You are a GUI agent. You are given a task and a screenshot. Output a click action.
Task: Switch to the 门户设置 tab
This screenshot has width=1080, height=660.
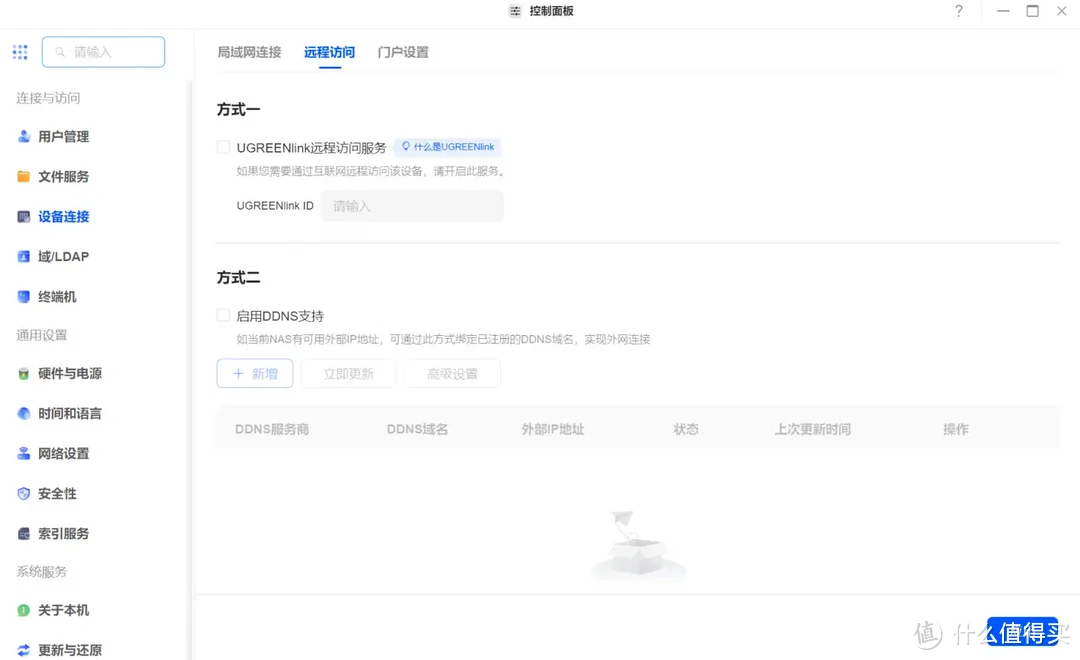coord(402,53)
